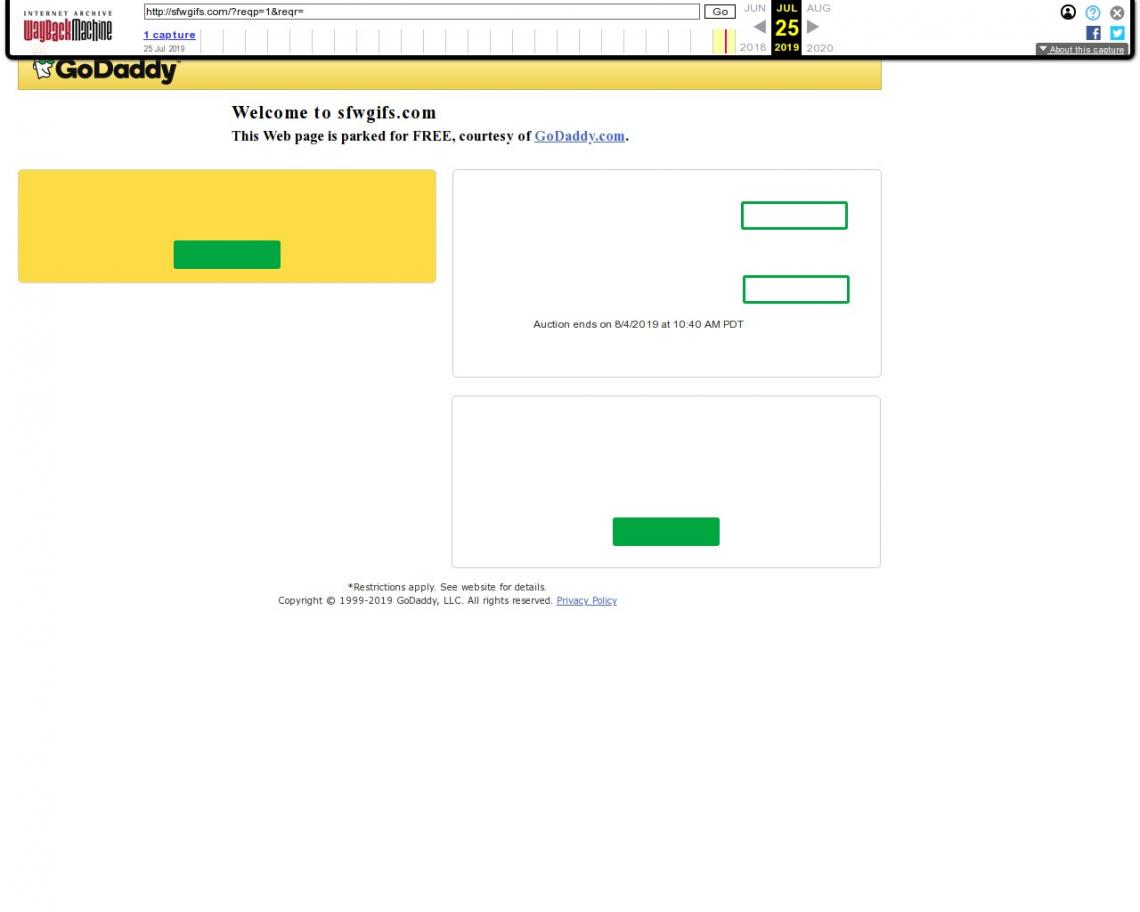Share capture on Facebook

(x=1093, y=33)
